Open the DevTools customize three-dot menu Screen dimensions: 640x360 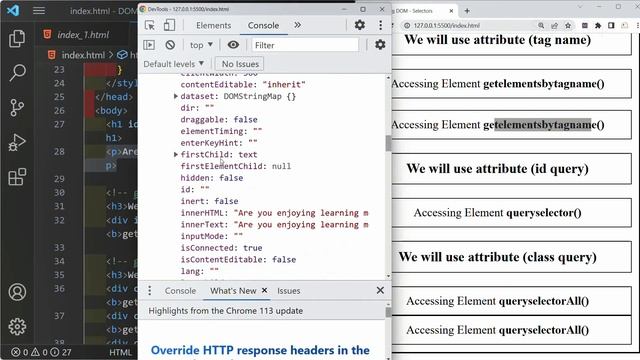click(380, 25)
